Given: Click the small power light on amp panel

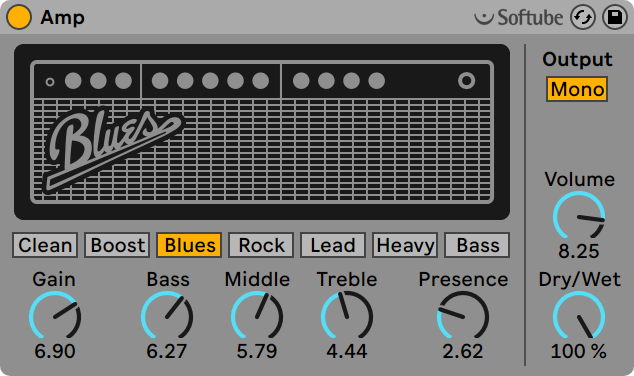Looking at the screenshot, I should pyautogui.click(x=50, y=82).
